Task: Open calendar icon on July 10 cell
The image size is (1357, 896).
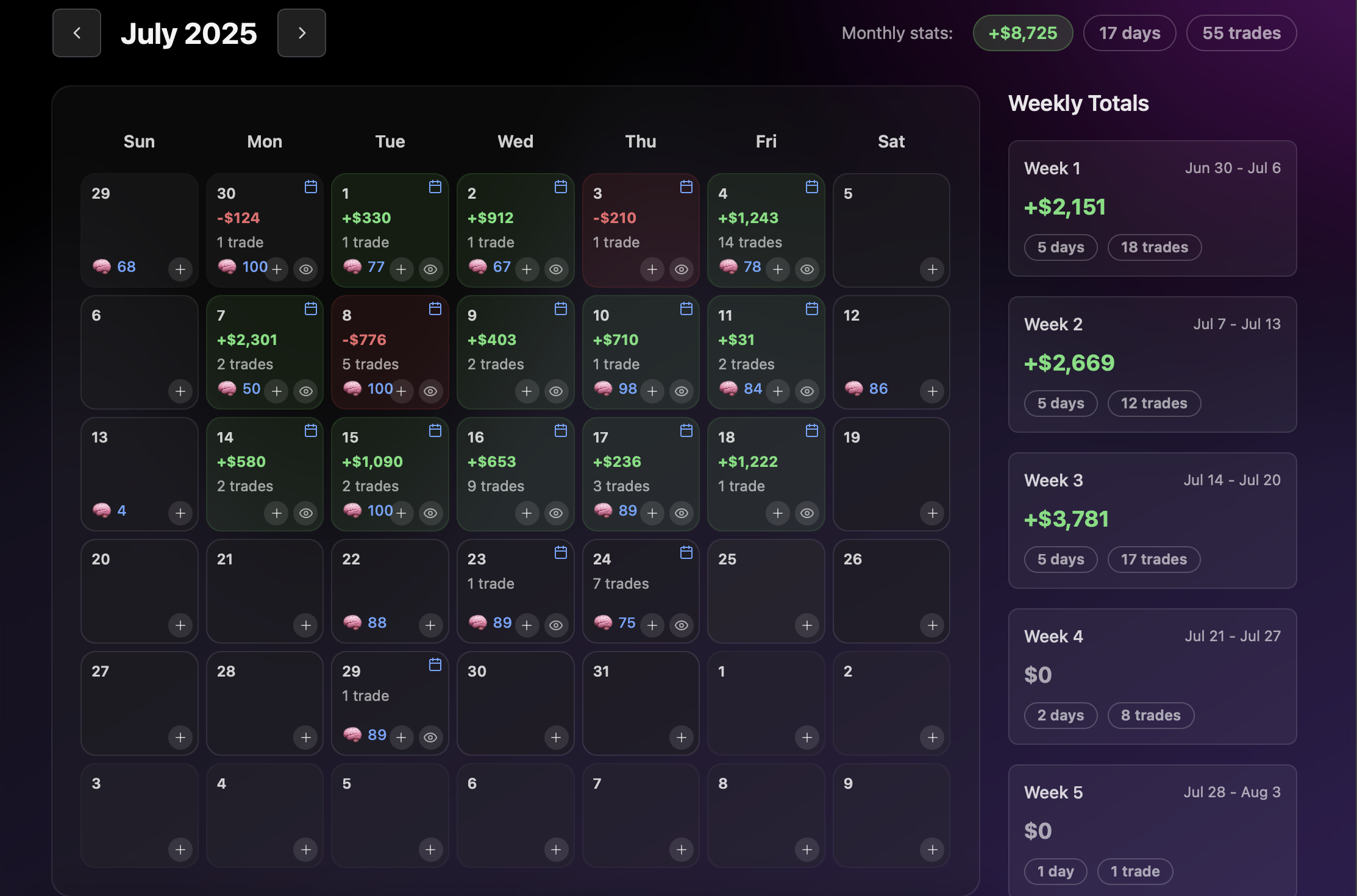Action: coord(686,308)
